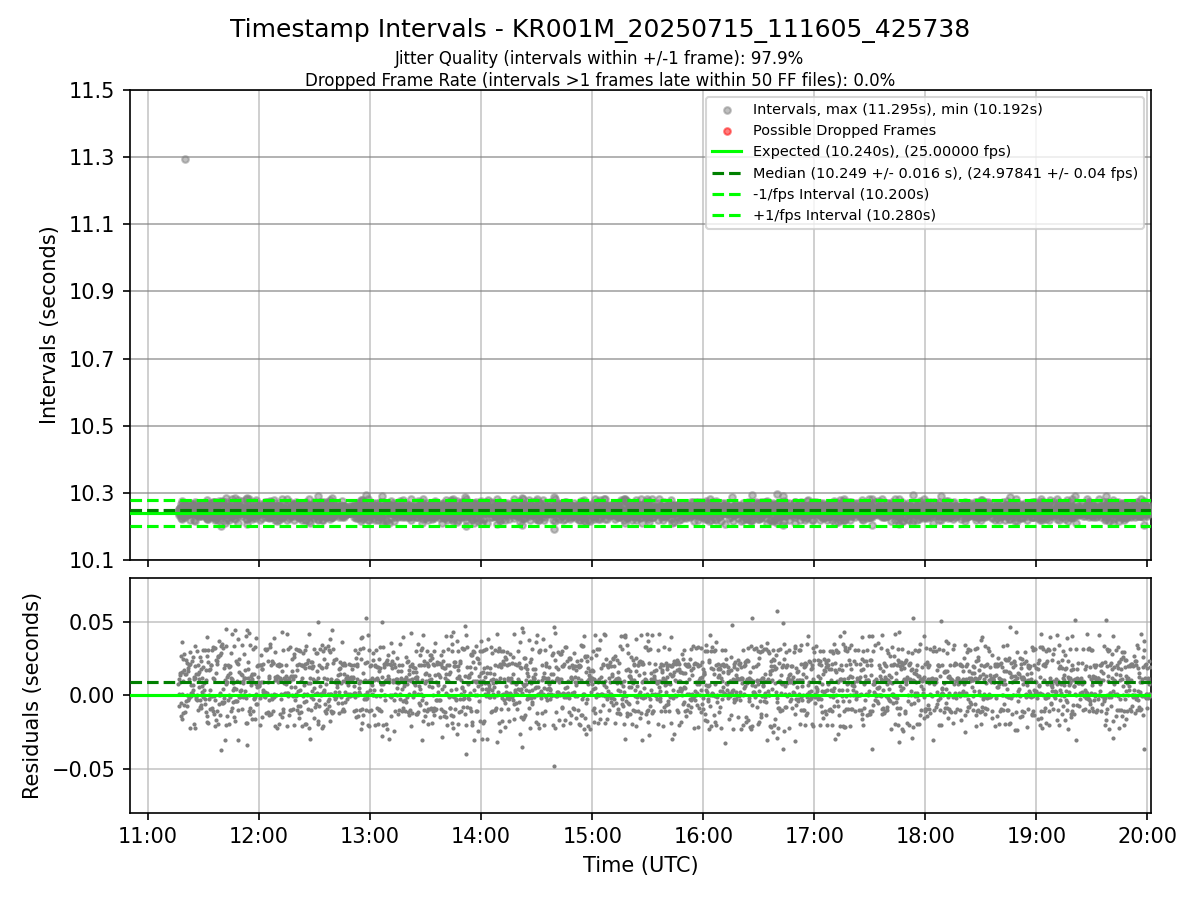Image resolution: width=1200 pixels, height=900 pixels.
Task: Select legend entry starting with 'Median (10.249'
Action: click(945, 173)
